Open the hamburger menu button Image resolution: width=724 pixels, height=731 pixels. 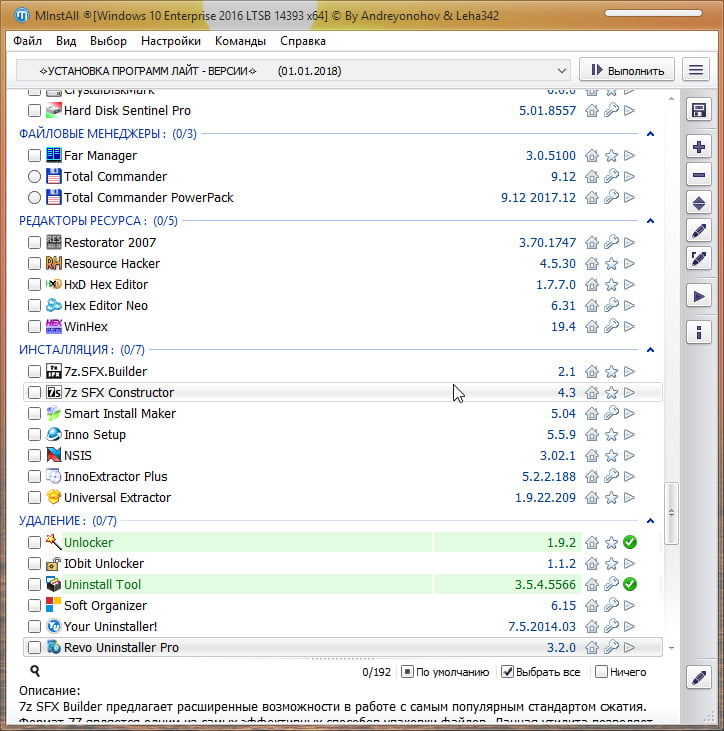click(x=696, y=70)
